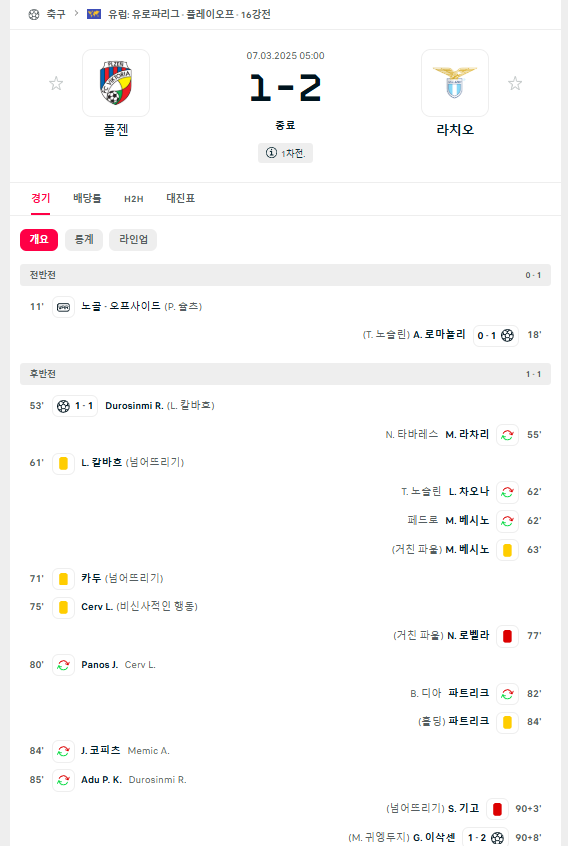Open the 대진표 tab
The width and height of the screenshot is (568, 846).
tap(181, 198)
